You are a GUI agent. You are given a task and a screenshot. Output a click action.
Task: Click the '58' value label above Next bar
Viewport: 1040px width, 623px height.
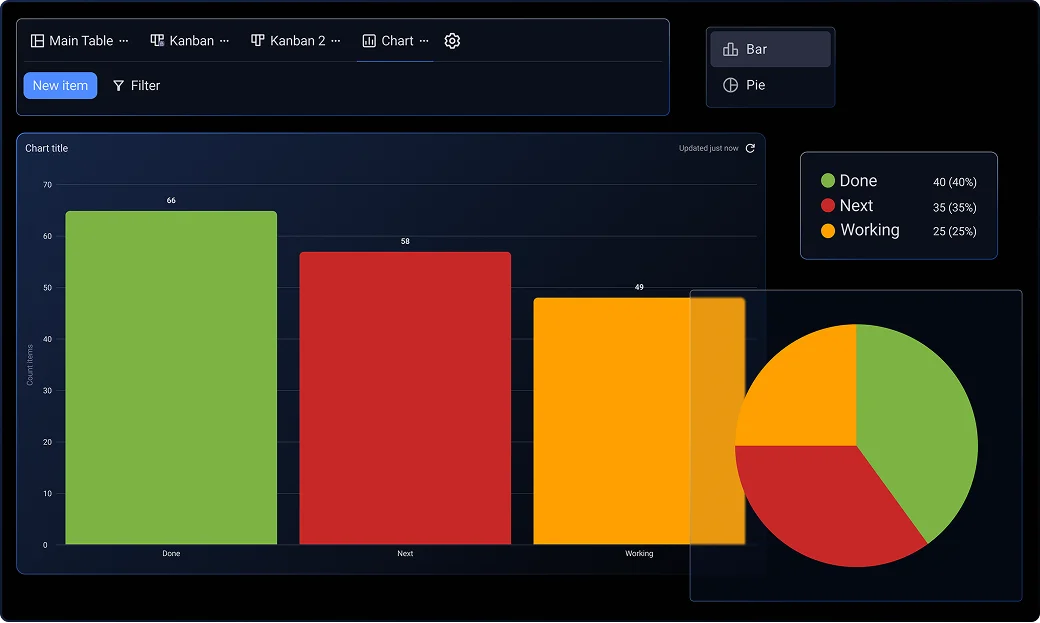click(405, 242)
